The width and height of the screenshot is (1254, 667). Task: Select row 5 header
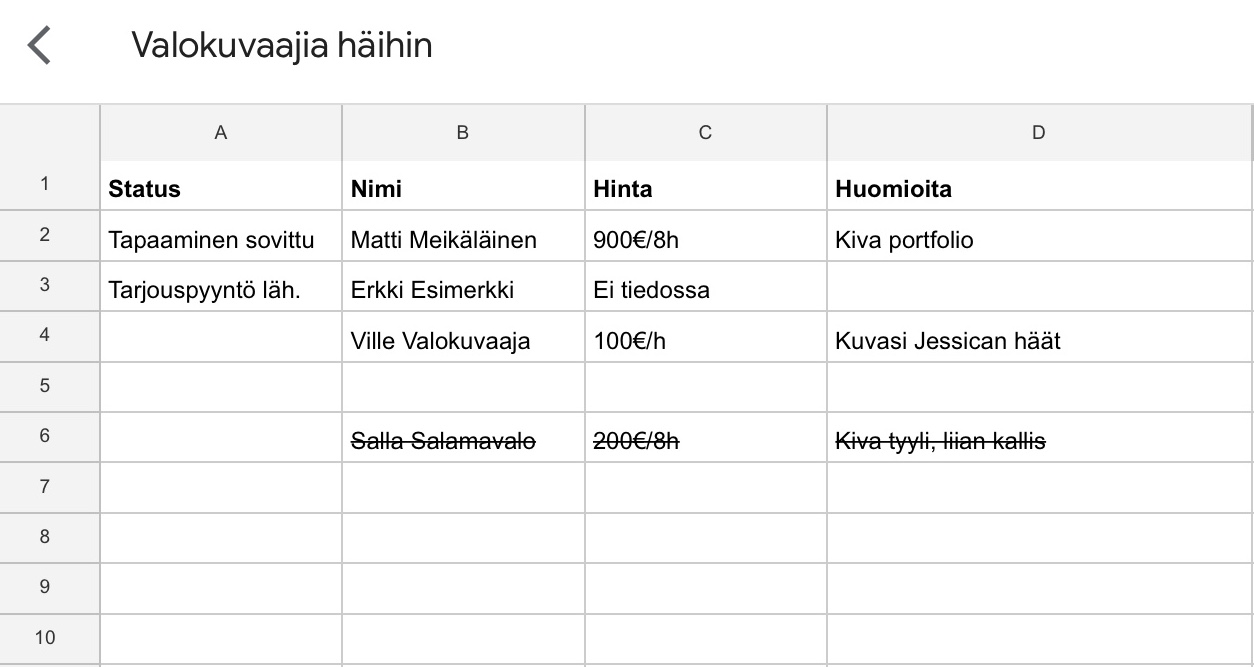tap(45, 386)
